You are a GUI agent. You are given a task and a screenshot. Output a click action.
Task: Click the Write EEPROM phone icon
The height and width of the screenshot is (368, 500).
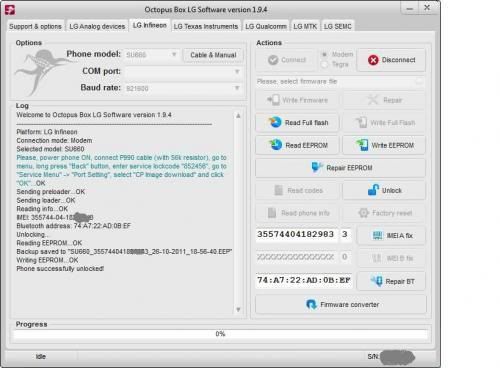(362, 145)
